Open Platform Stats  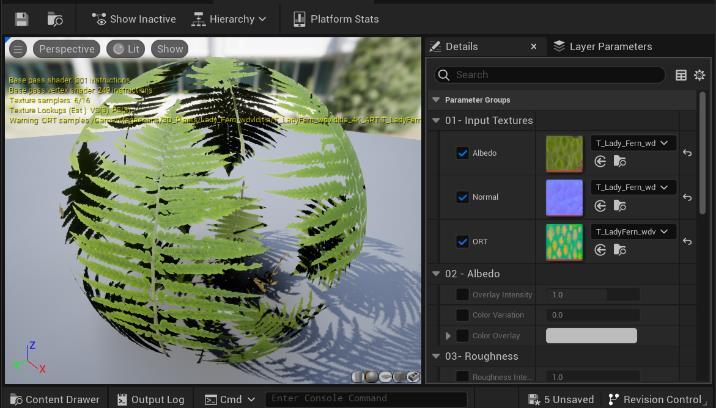click(336, 19)
